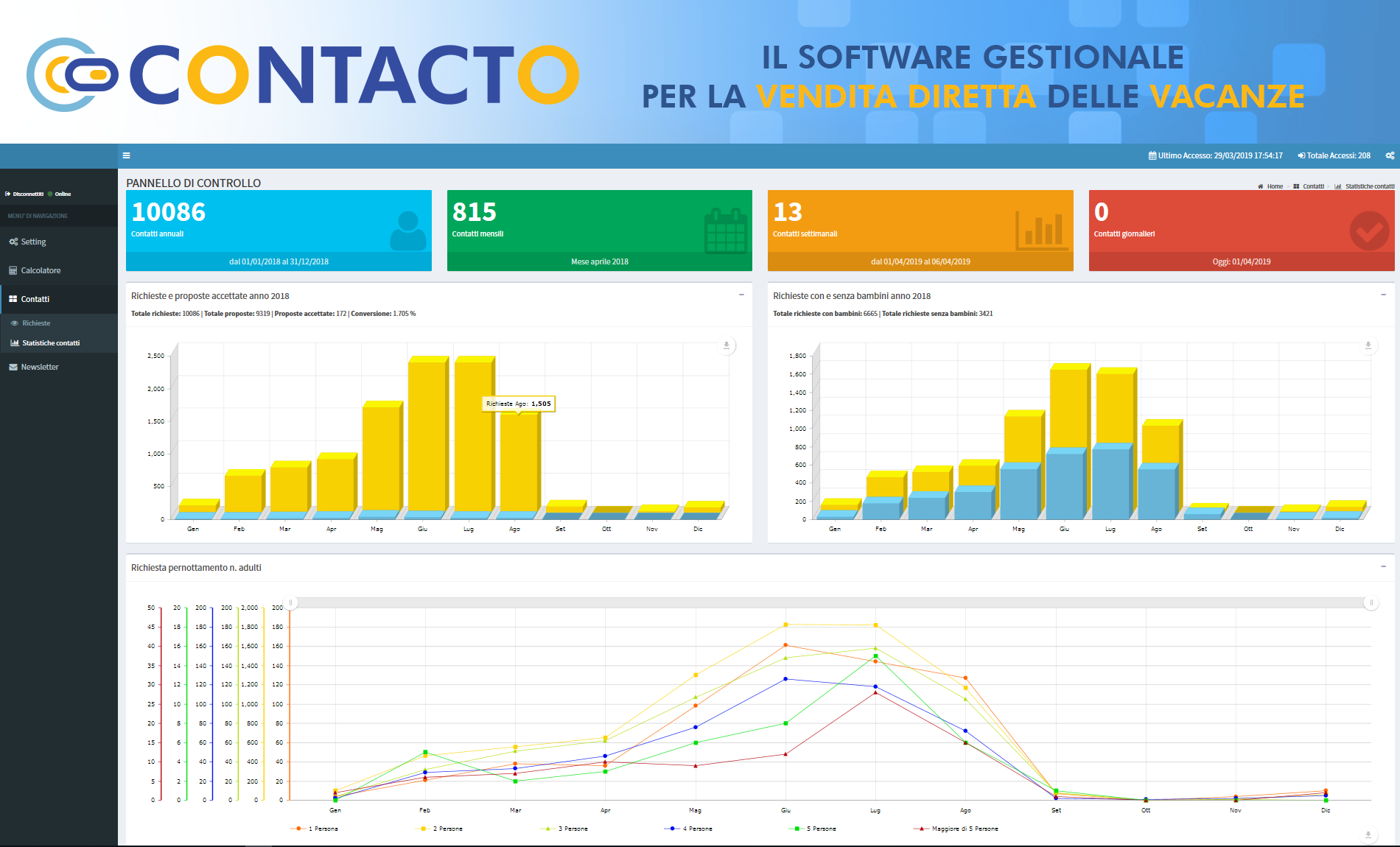Click the Mag yellow bar in Richieste chart
The width and height of the screenshot is (1400, 847).
pos(381,457)
